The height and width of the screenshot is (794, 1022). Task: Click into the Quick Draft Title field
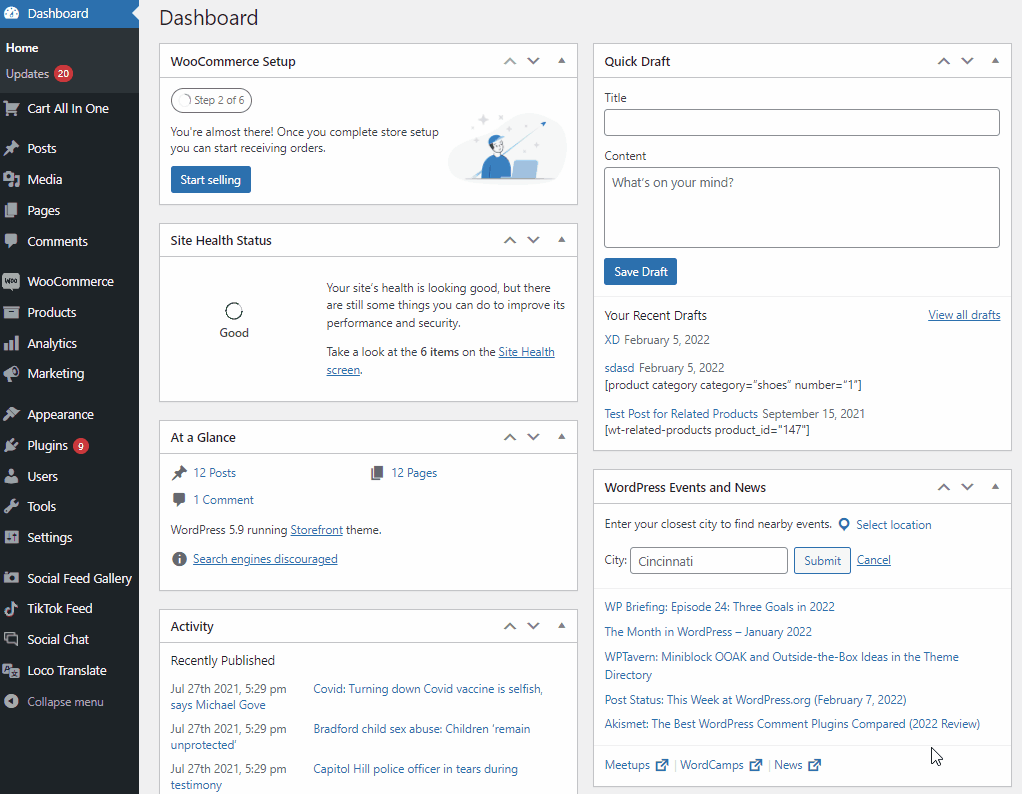(802, 123)
